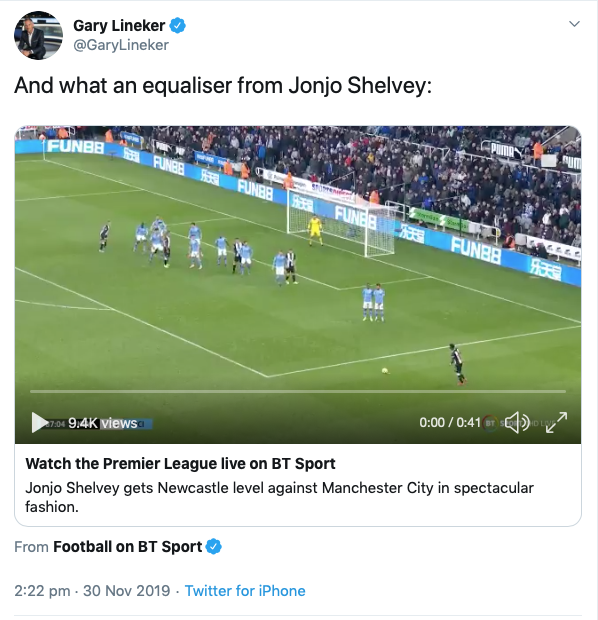Open the Football on BT Sport account
598x620 pixels.
pyautogui.click(x=127, y=547)
